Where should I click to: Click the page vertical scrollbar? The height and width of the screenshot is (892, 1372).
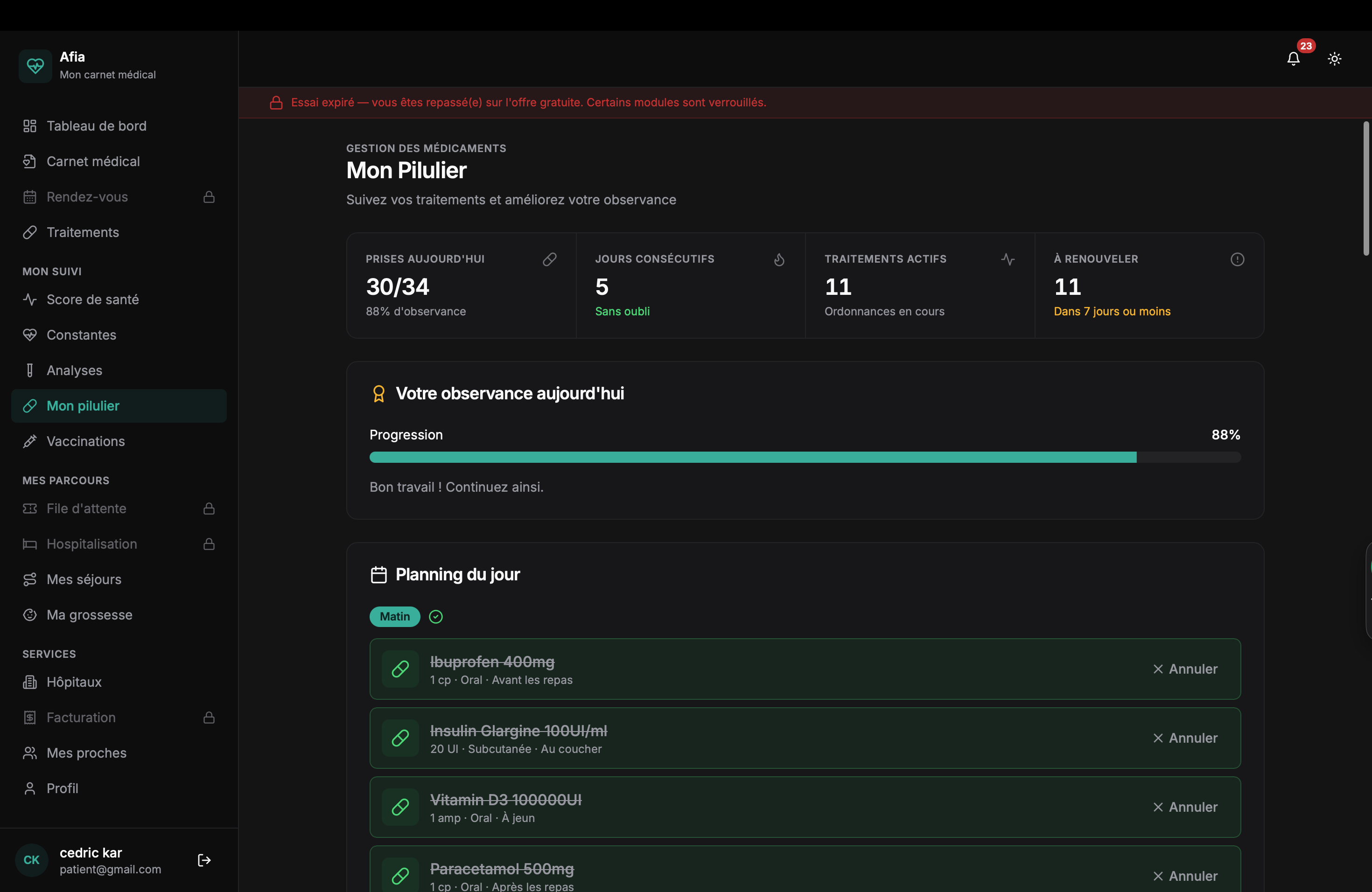[1365, 188]
